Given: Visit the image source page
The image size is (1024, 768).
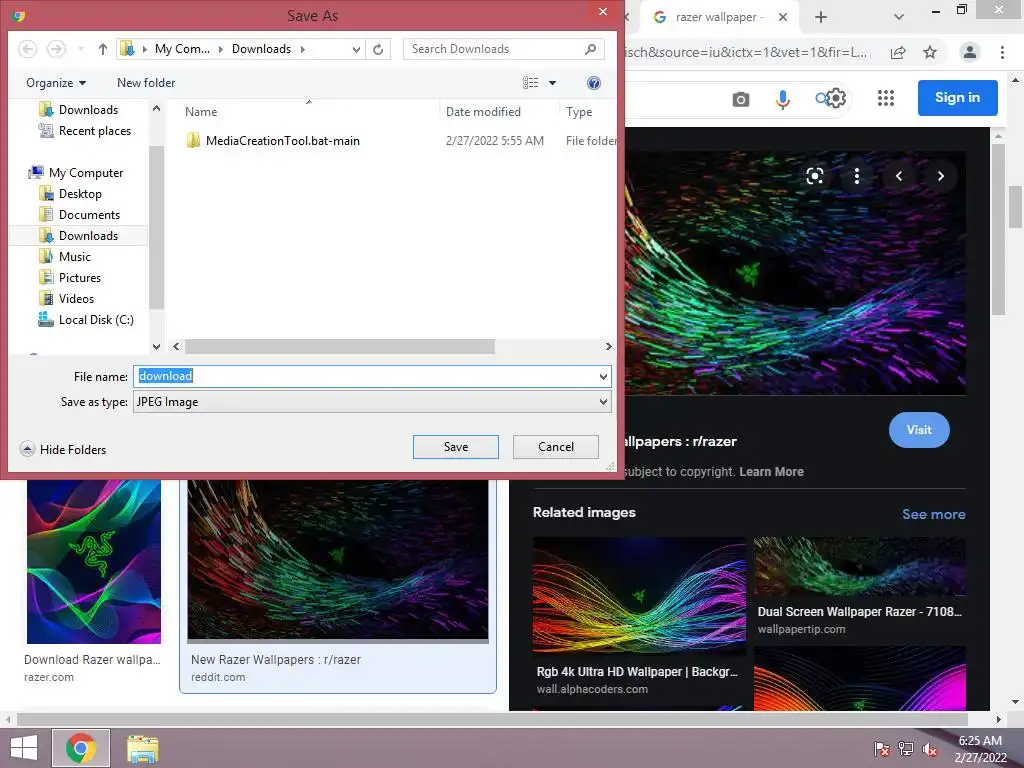Looking at the screenshot, I should pos(919,430).
